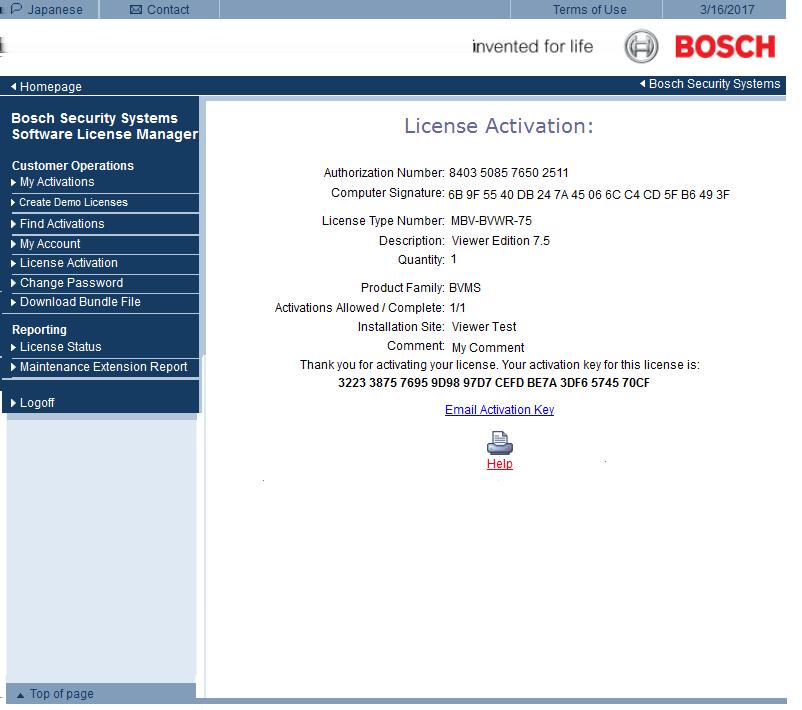Open Terms of Use
The height and width of the screenshot is (710, 802).
(589, 10)
